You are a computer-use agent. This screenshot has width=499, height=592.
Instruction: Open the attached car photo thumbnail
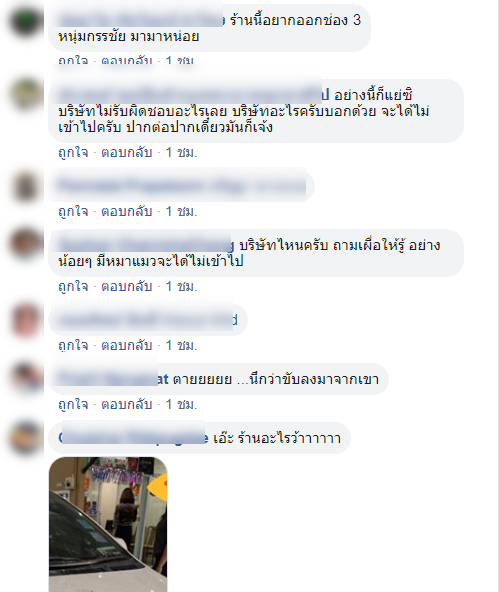(108, 524)
